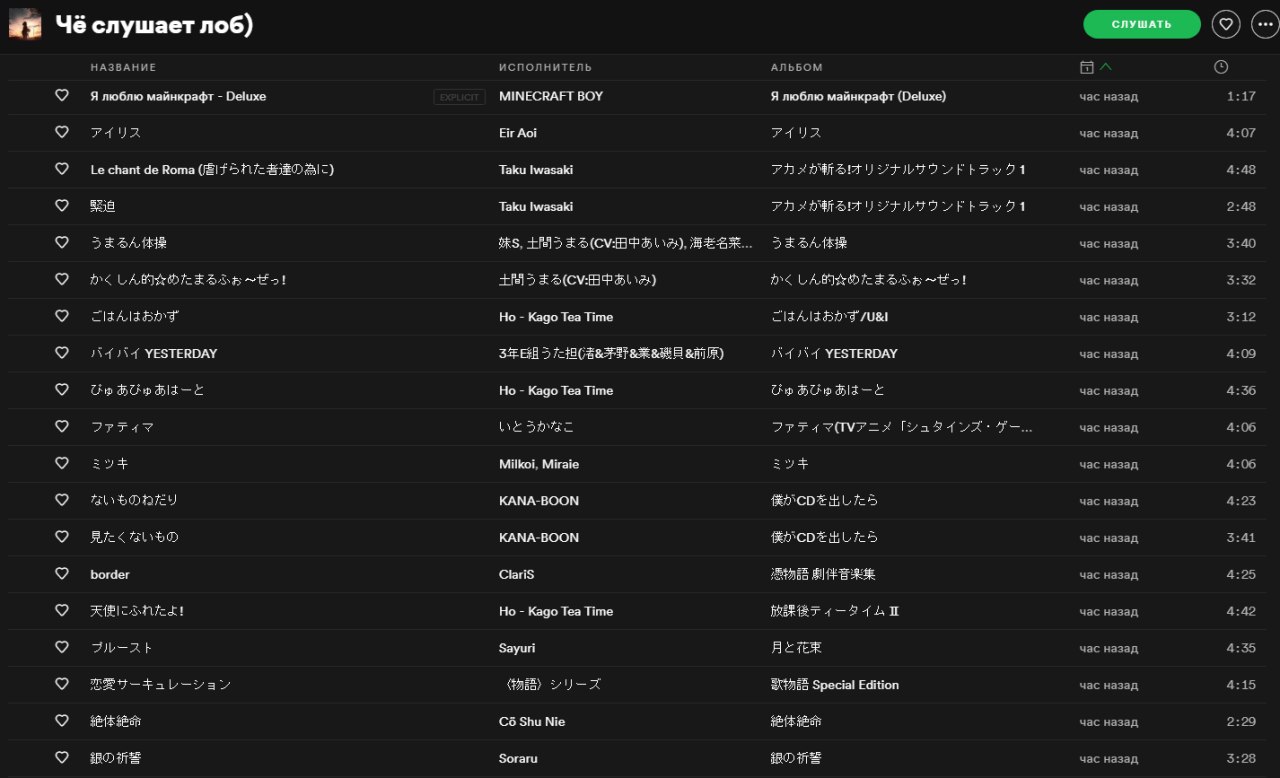The image size is (1280, 778).
Task: Open album バイバイ YESTERDAY
Action: [x=834, y=353]
